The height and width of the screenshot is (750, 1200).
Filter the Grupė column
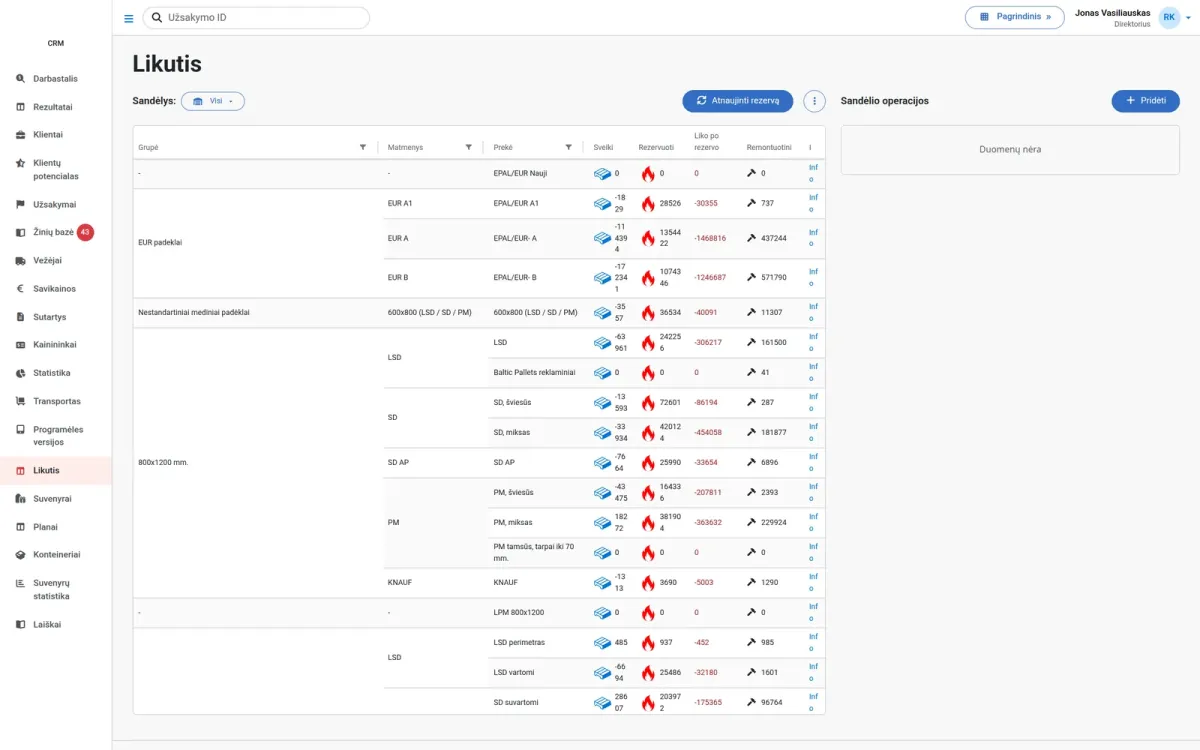pyautogui.click(x=363, y=147)
